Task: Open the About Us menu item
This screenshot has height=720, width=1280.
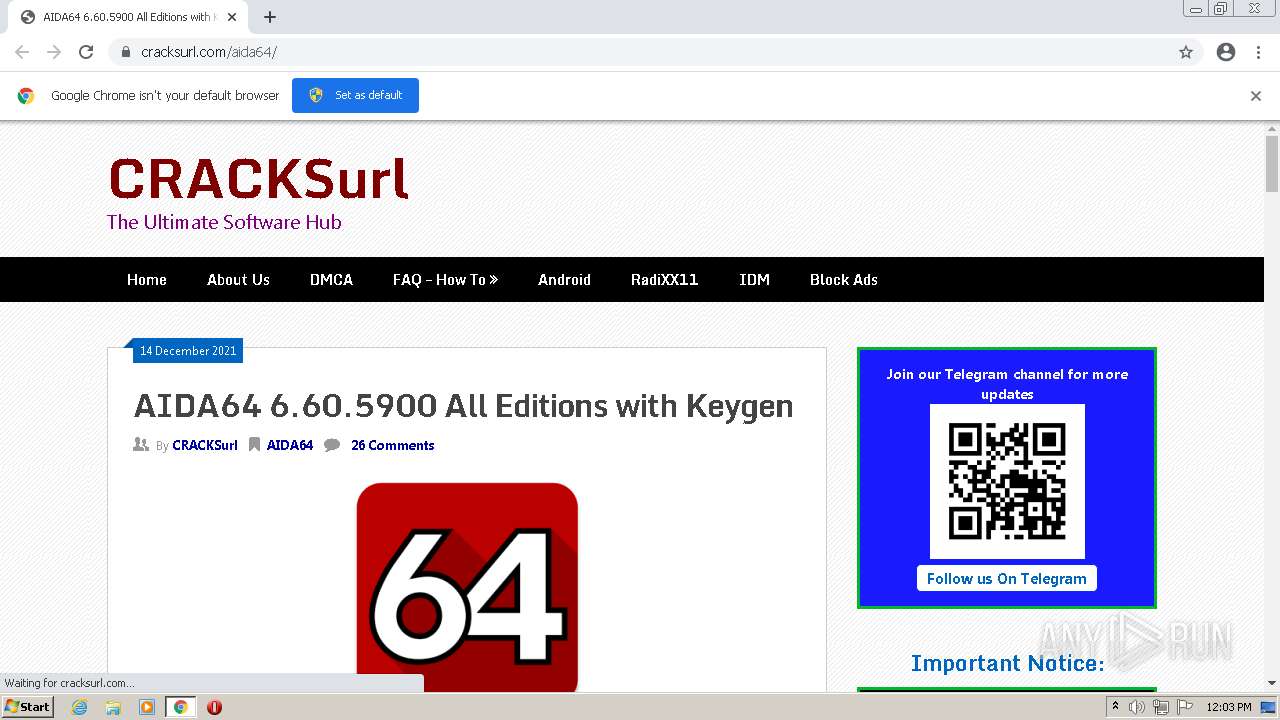Action: [238, 280]
